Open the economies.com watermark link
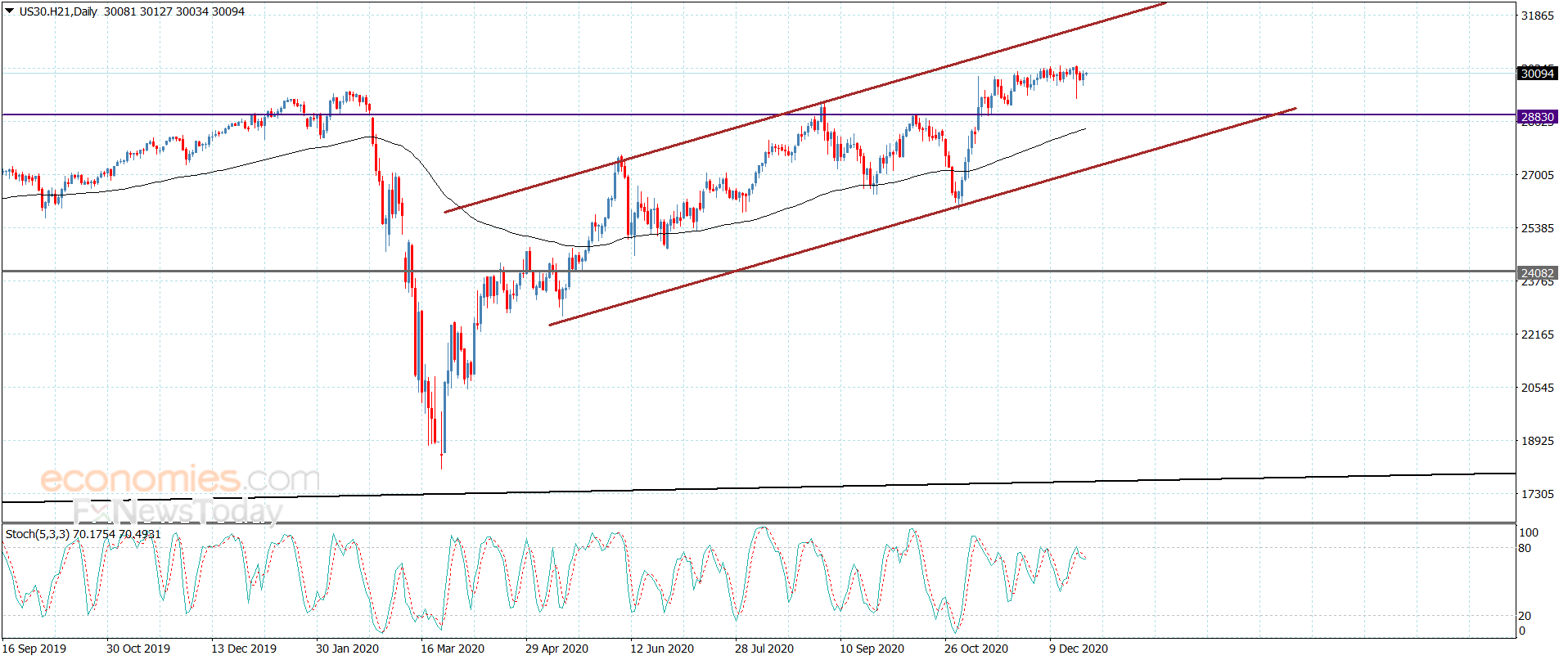This screenshot has height=660, width=1568. (x=180, y=479)
